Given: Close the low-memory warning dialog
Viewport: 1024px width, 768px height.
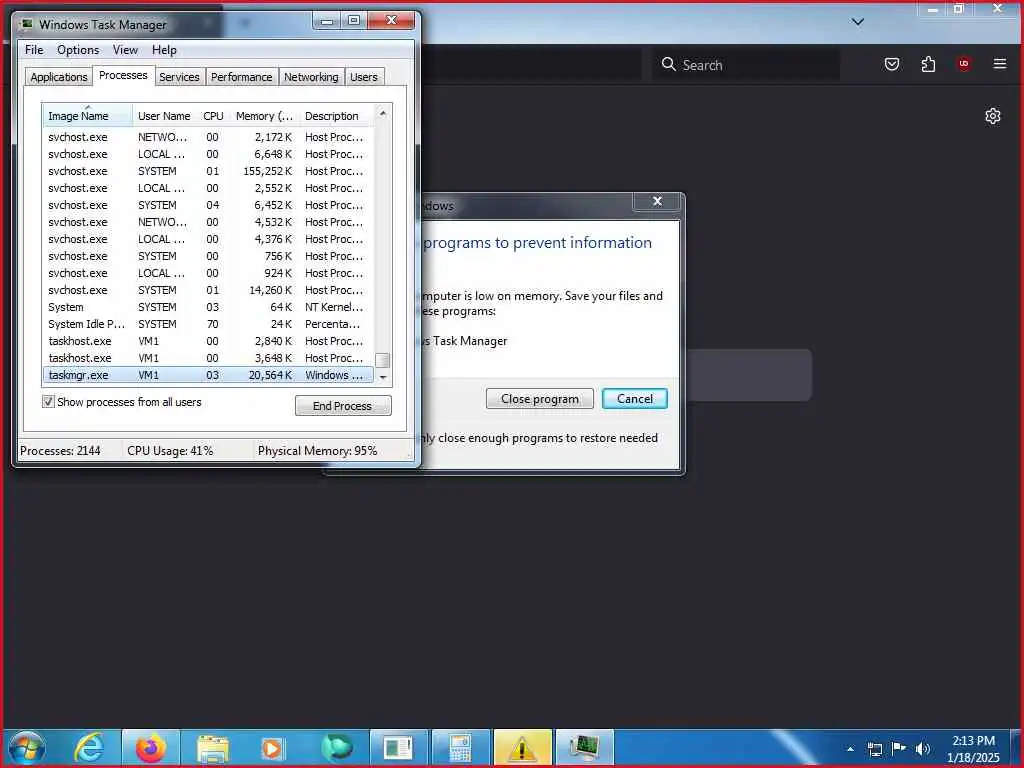Looking at the screenshot, I should [x=658, y=202].
